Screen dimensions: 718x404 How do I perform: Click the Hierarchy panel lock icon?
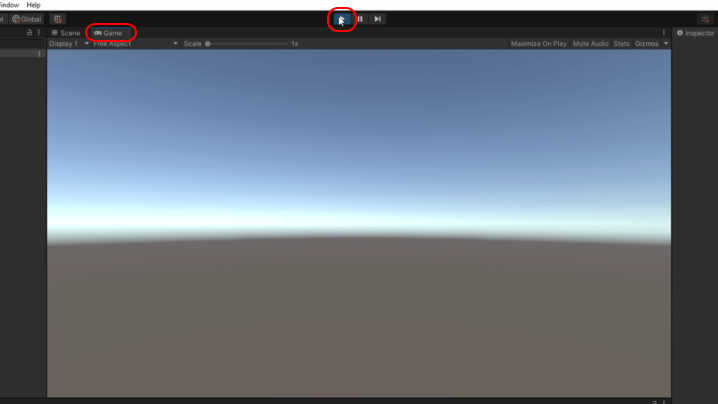coord(30,33)
